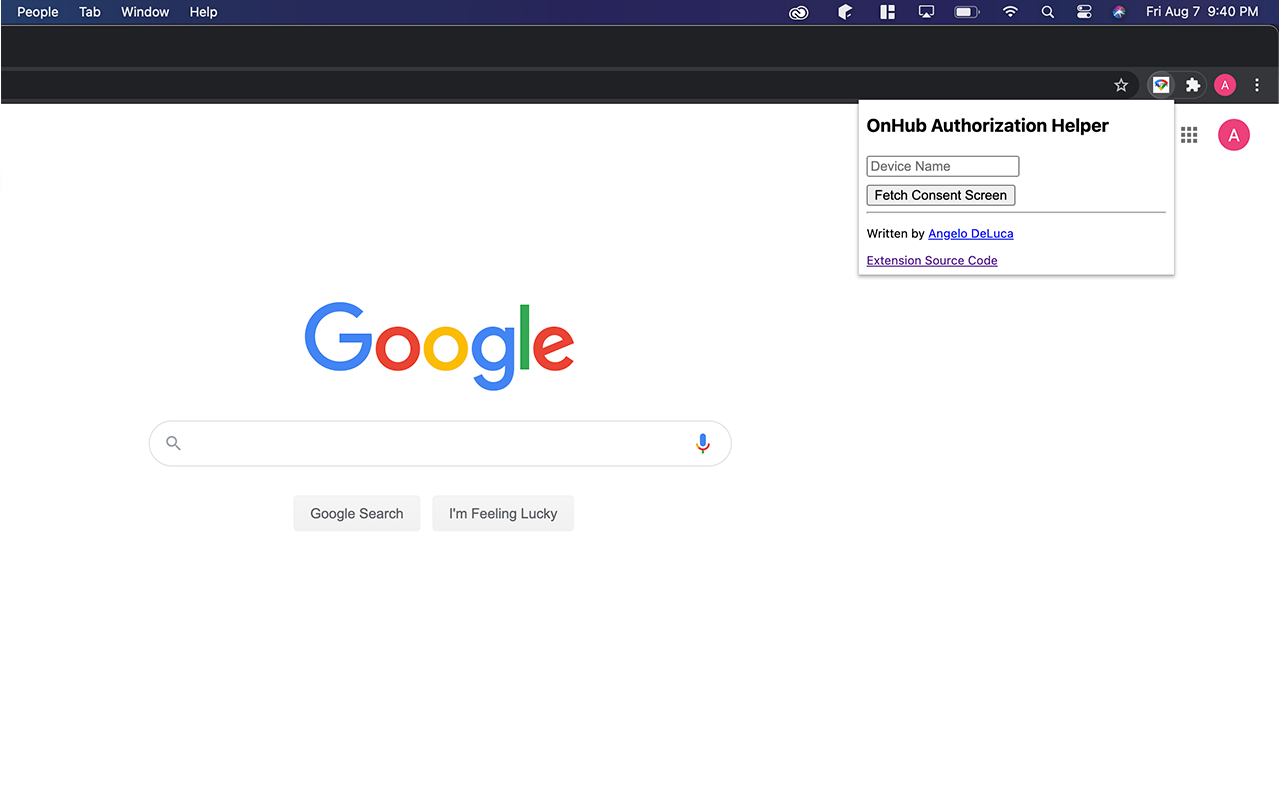The image size is (1280, 800).
Task: Click the Google logo
Action: tap(440, 346)
